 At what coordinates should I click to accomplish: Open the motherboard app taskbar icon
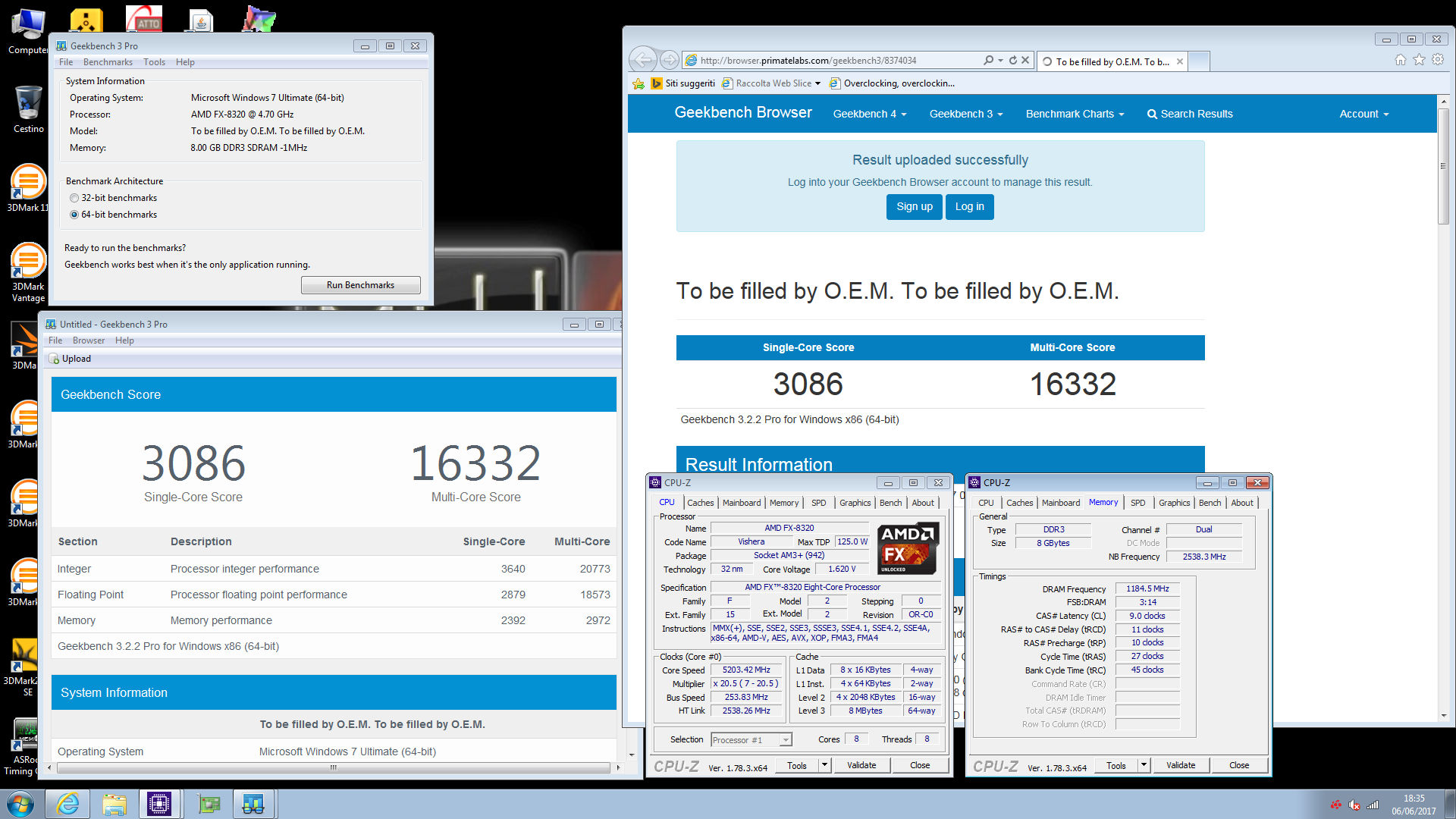tap(208, 804)
